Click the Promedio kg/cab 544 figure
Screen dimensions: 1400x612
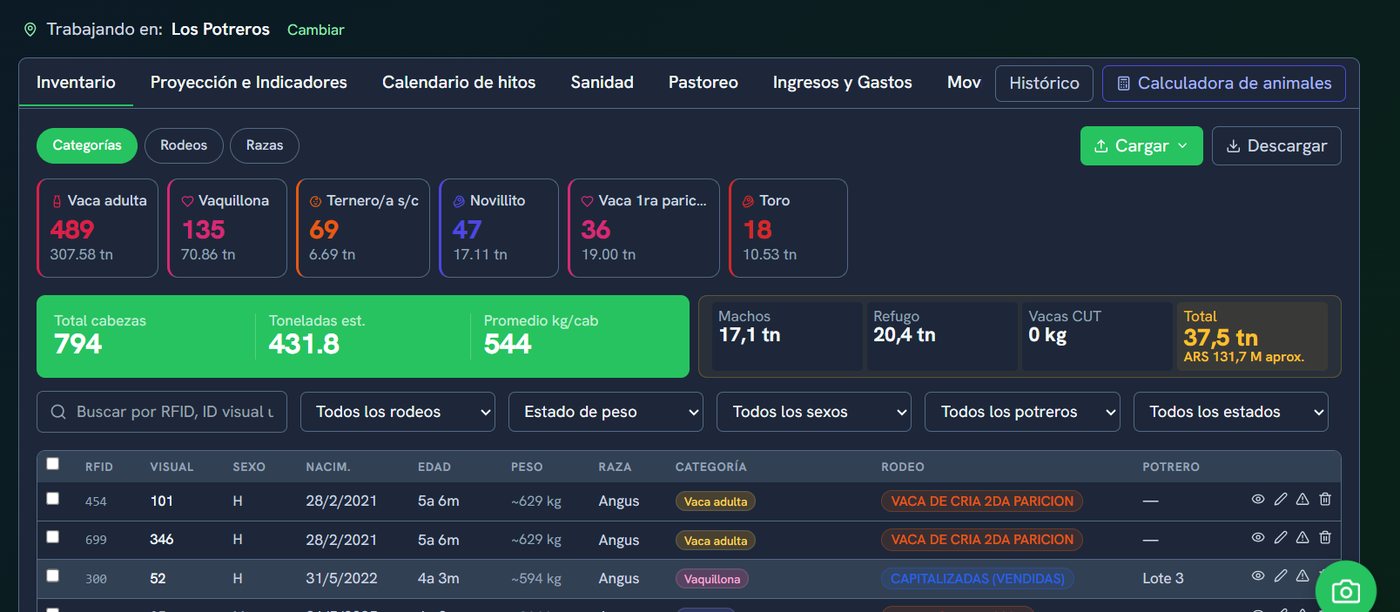tap(508, 344)
